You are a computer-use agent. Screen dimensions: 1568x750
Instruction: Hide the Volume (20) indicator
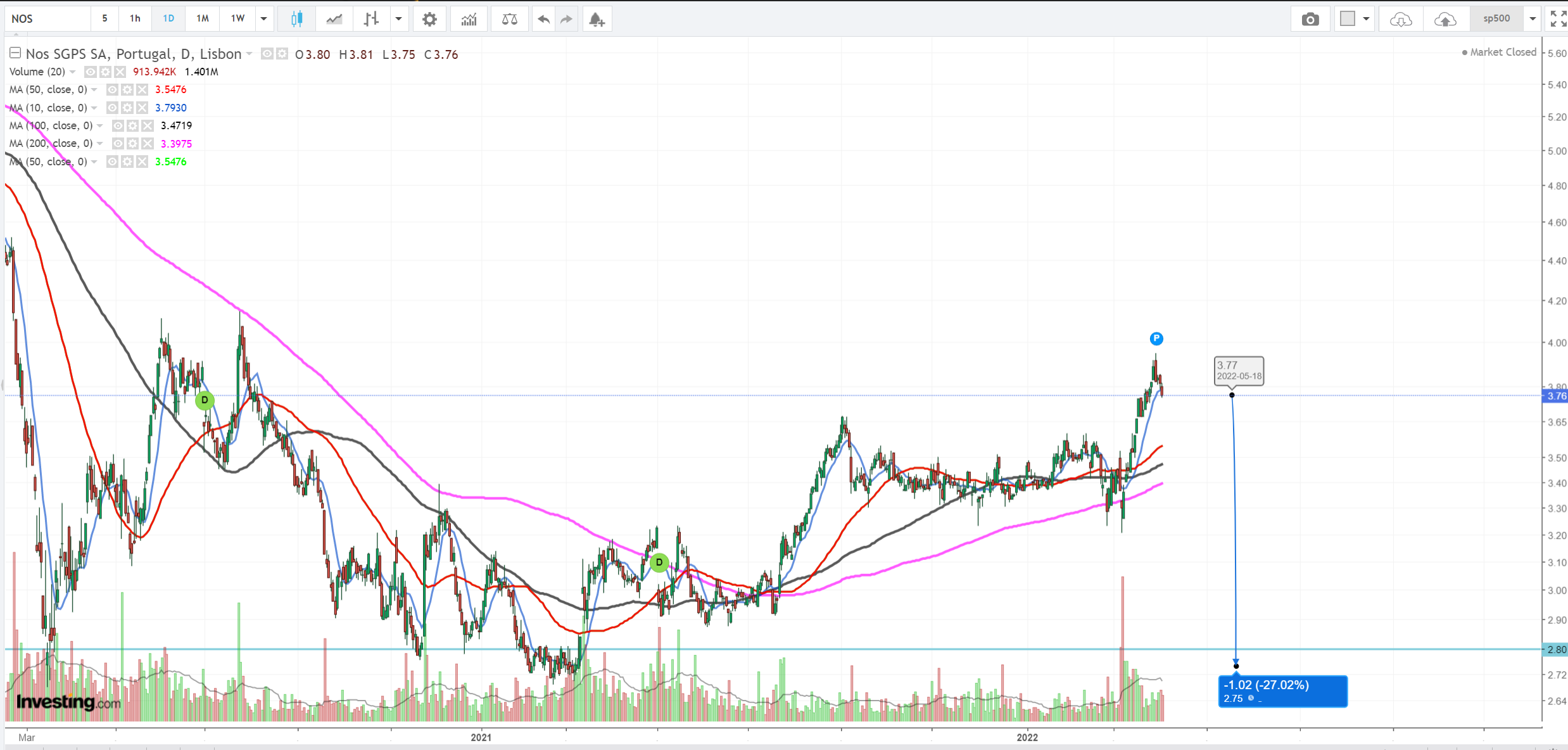point(91,72)
